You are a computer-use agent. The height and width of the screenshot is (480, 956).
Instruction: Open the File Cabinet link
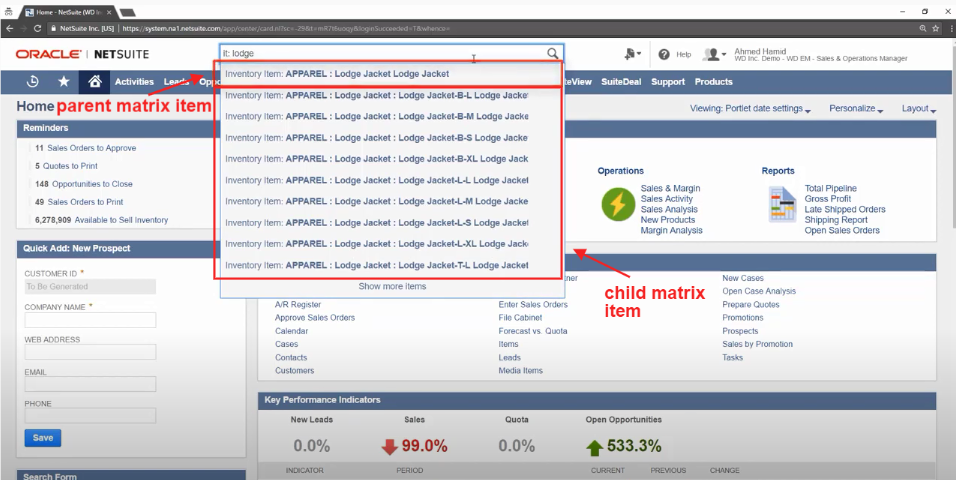tap(521, 318)
